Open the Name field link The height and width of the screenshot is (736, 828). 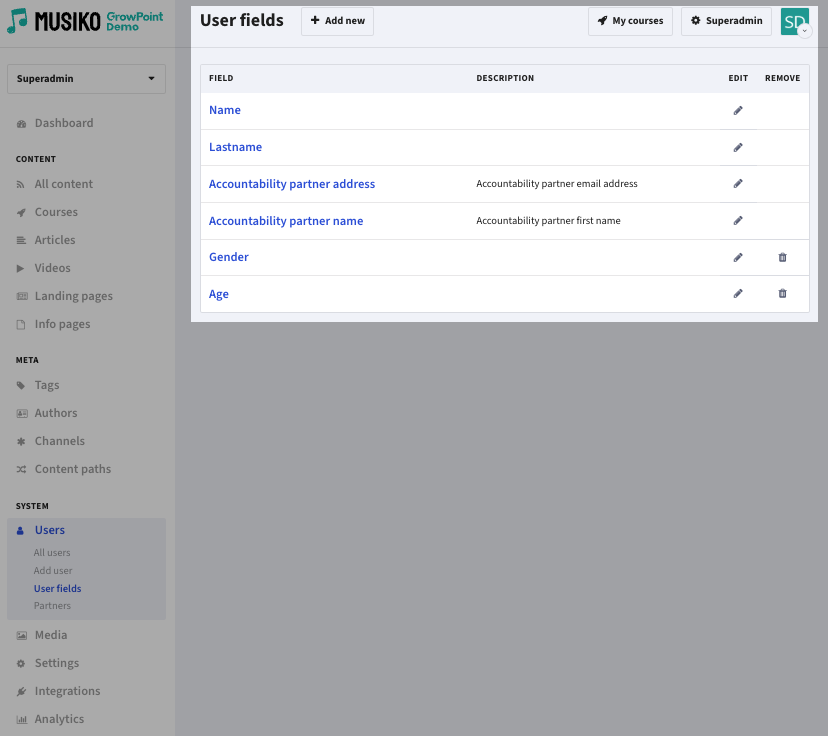224,110
